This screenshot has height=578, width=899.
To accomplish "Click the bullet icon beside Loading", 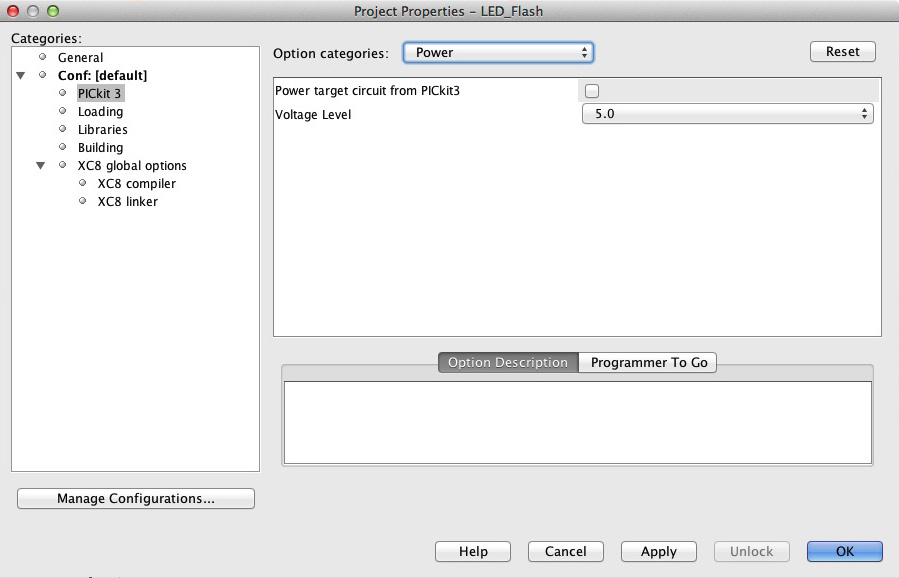I will click(62, 111).
